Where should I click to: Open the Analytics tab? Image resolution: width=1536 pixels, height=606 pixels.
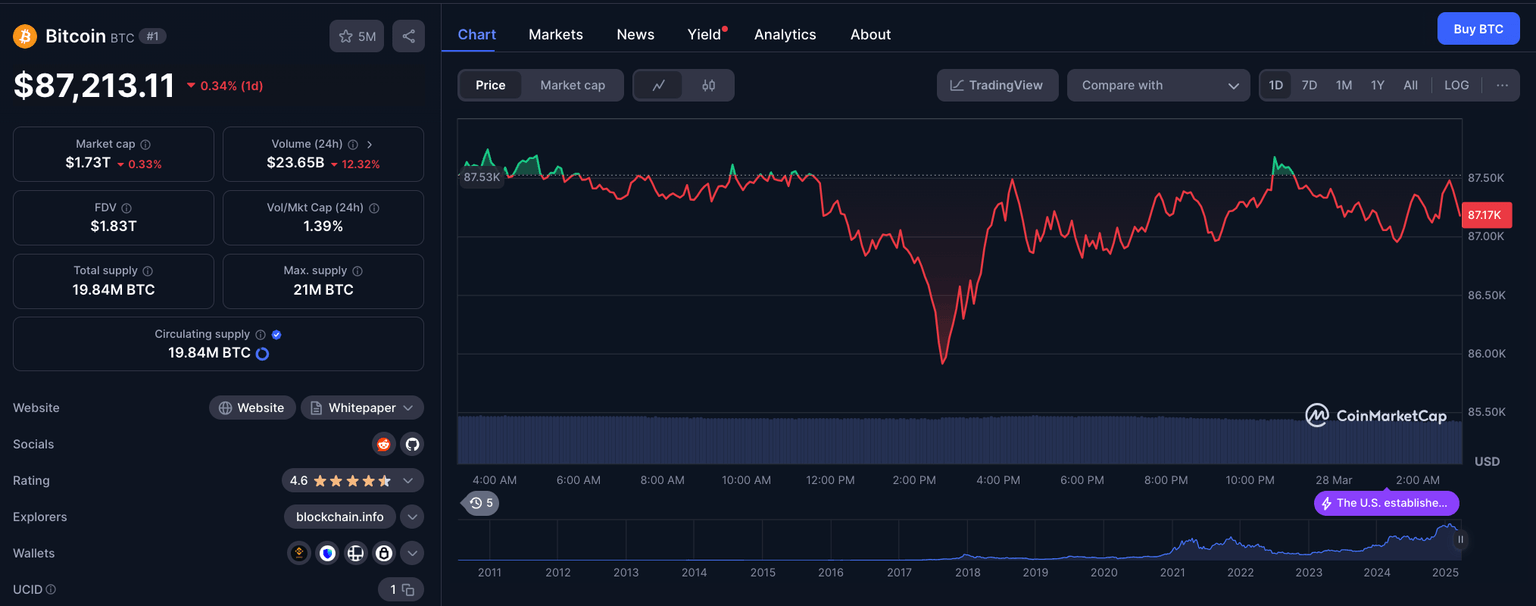(785, 34)
